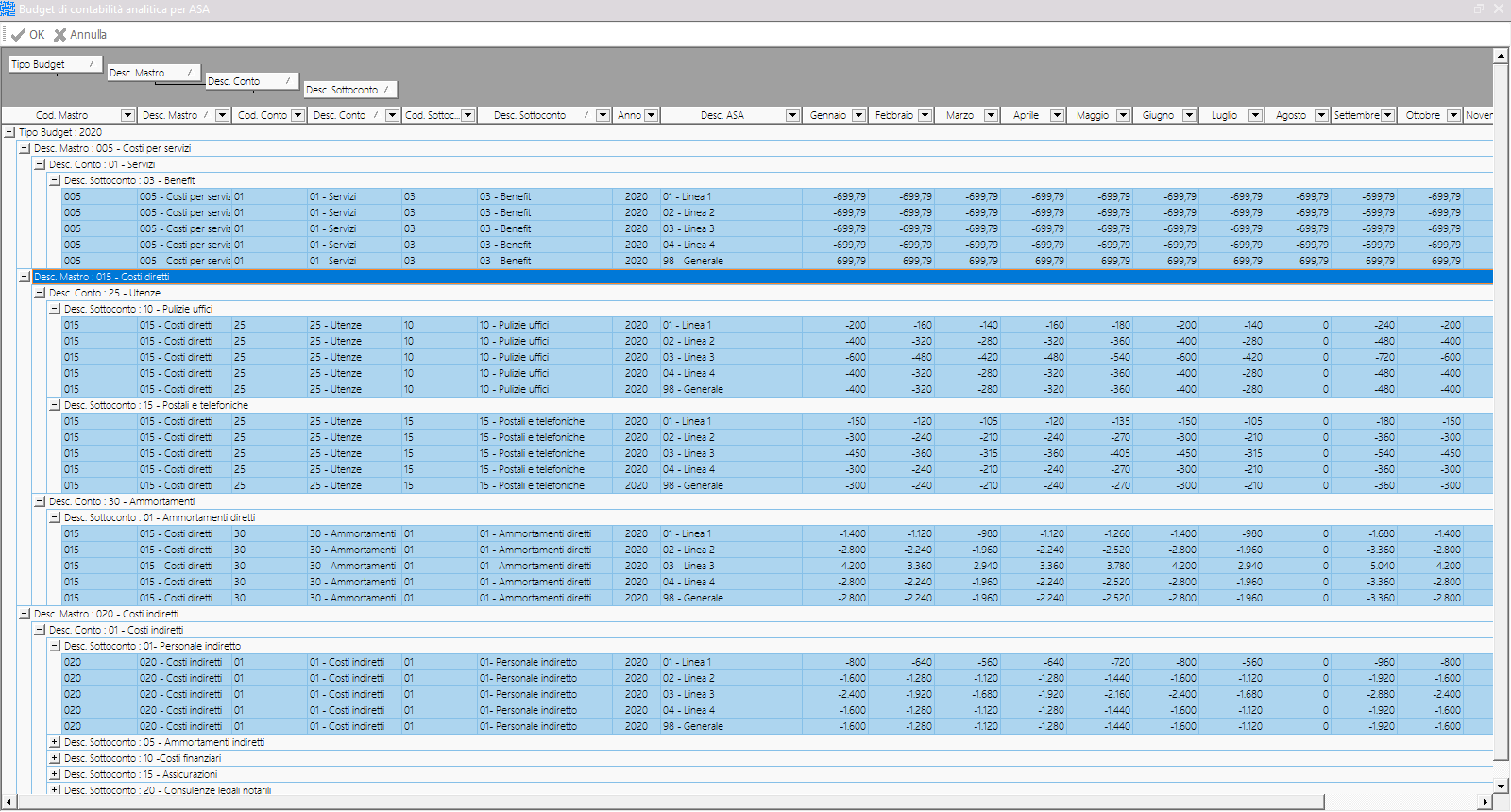The image size is (1511, 812).
Task: Select the Pulizie uffici row for 03 - Linea 3
Action: point(777,357)
